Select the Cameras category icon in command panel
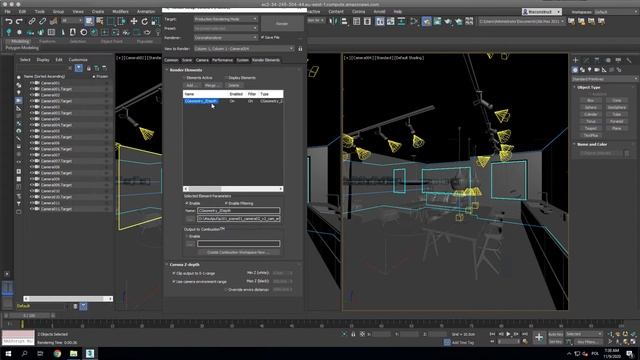 pos(597,70)
